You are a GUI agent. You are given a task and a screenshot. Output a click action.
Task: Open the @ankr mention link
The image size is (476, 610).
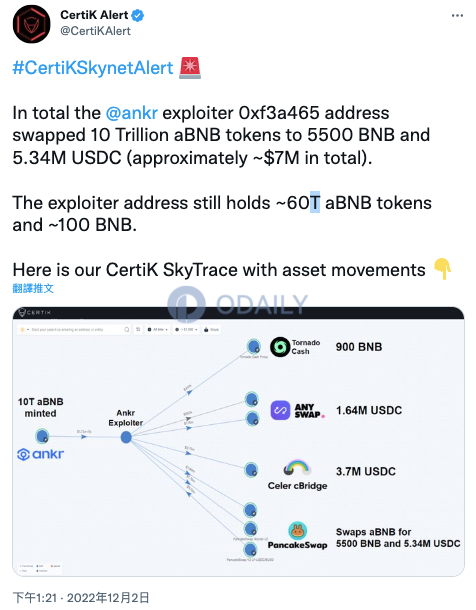point(131,113)
